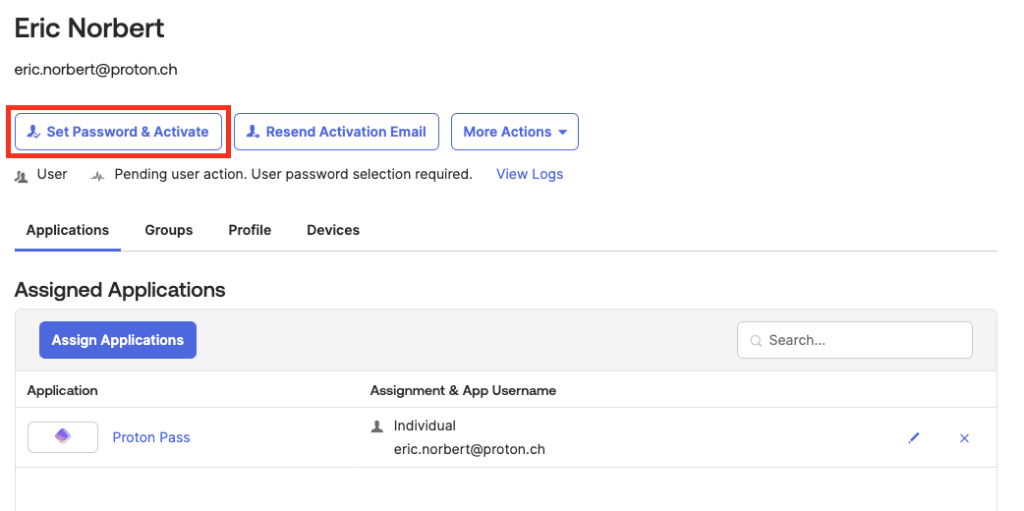
Task: Click the activity pulse icon beside Pending status
Action: [x=98, y=176]
